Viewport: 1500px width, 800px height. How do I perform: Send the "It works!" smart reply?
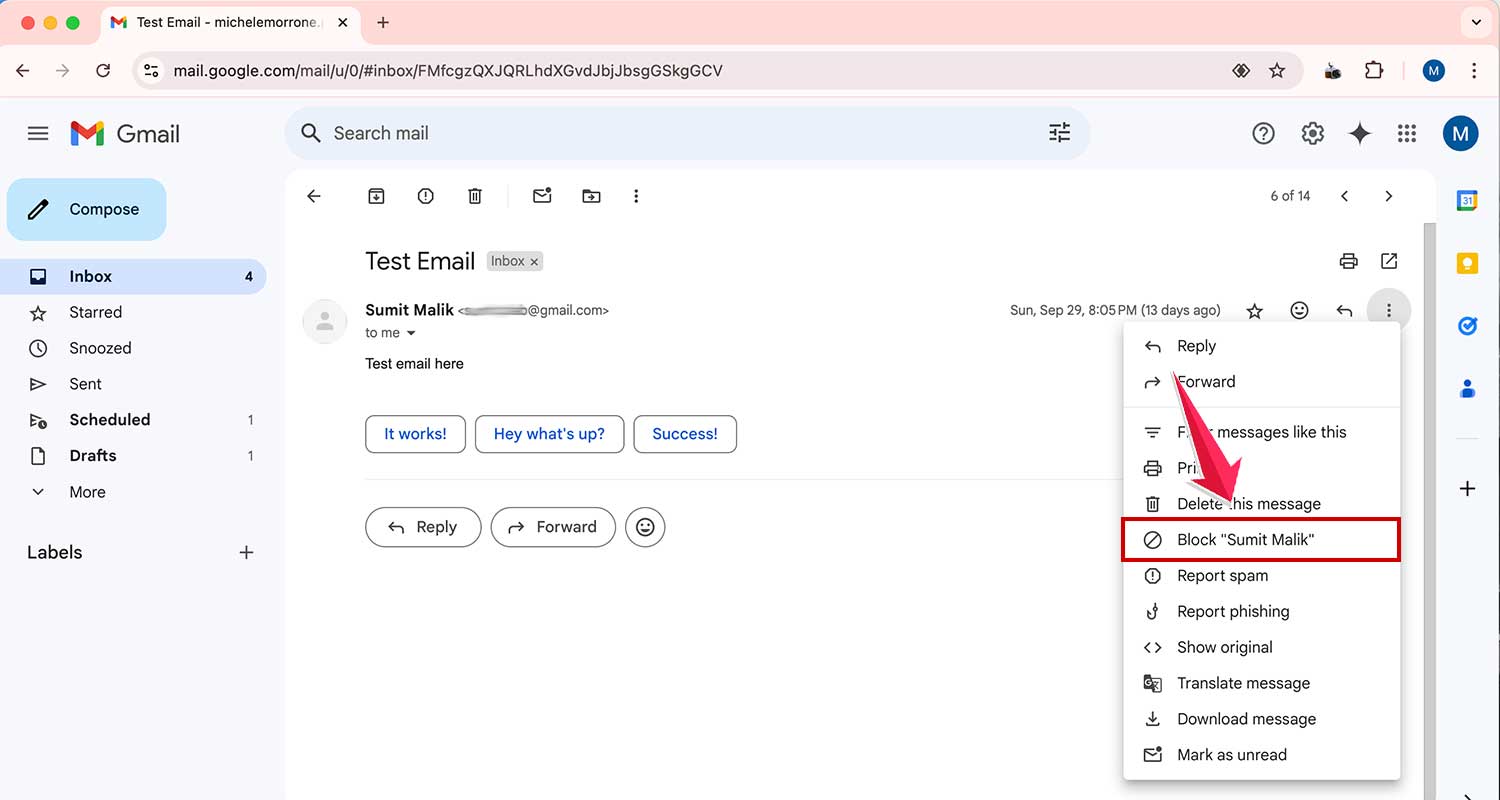[415, 434]
